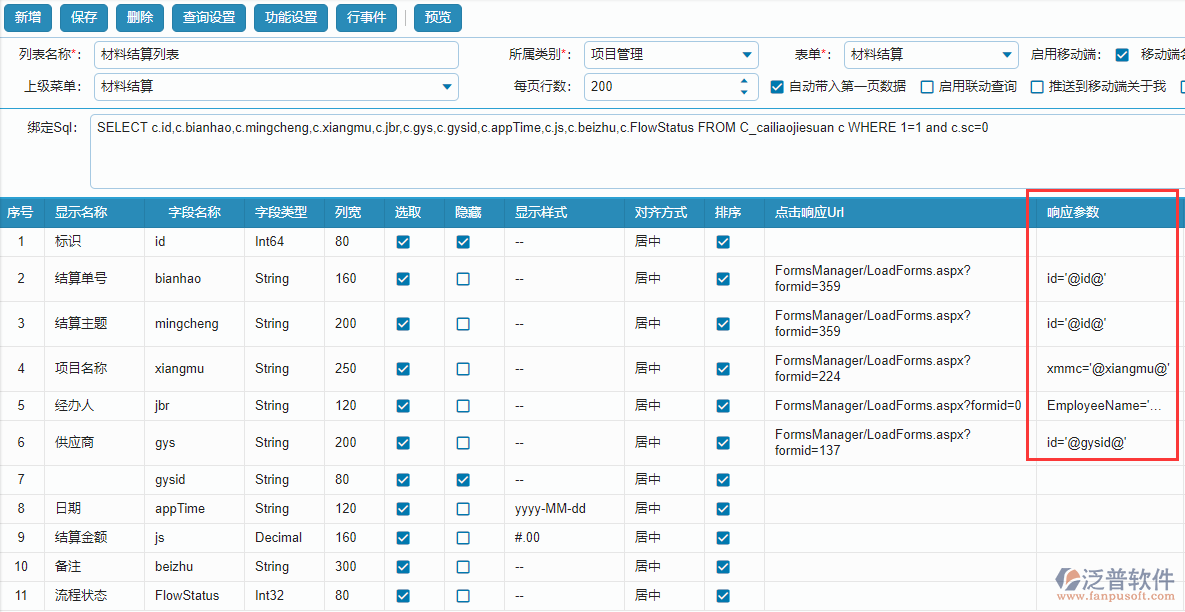
Task: Open the 所属类别 category dropdown
Action: pos(745,55)
